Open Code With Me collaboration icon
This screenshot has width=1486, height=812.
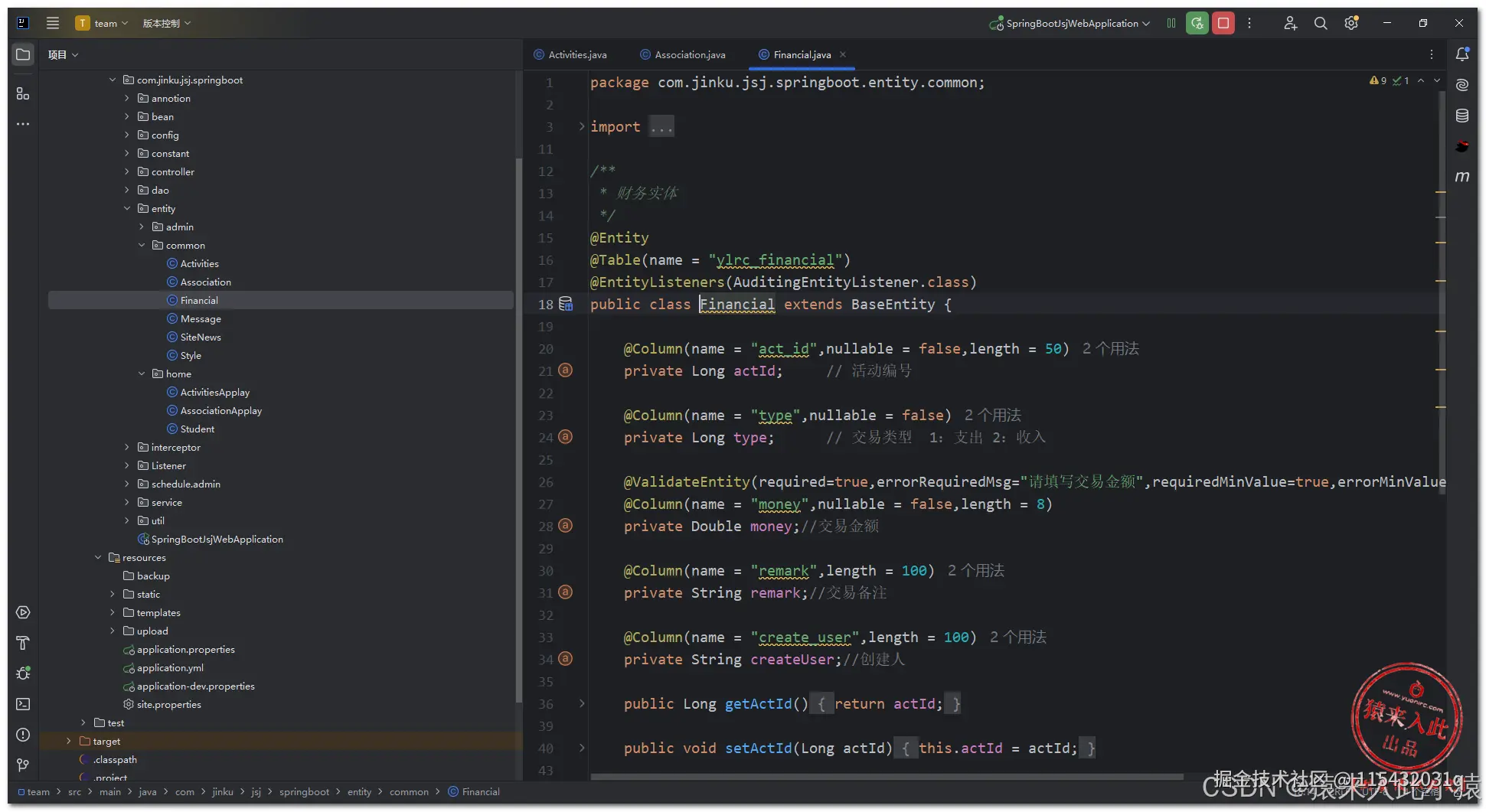click(x=1291, y=23)
